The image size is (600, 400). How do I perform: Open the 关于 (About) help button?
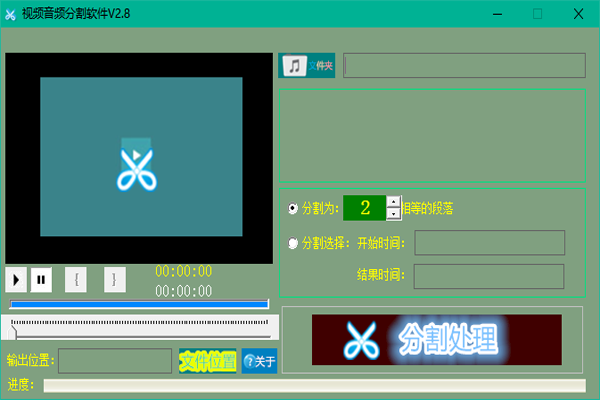tap(260, 361)
